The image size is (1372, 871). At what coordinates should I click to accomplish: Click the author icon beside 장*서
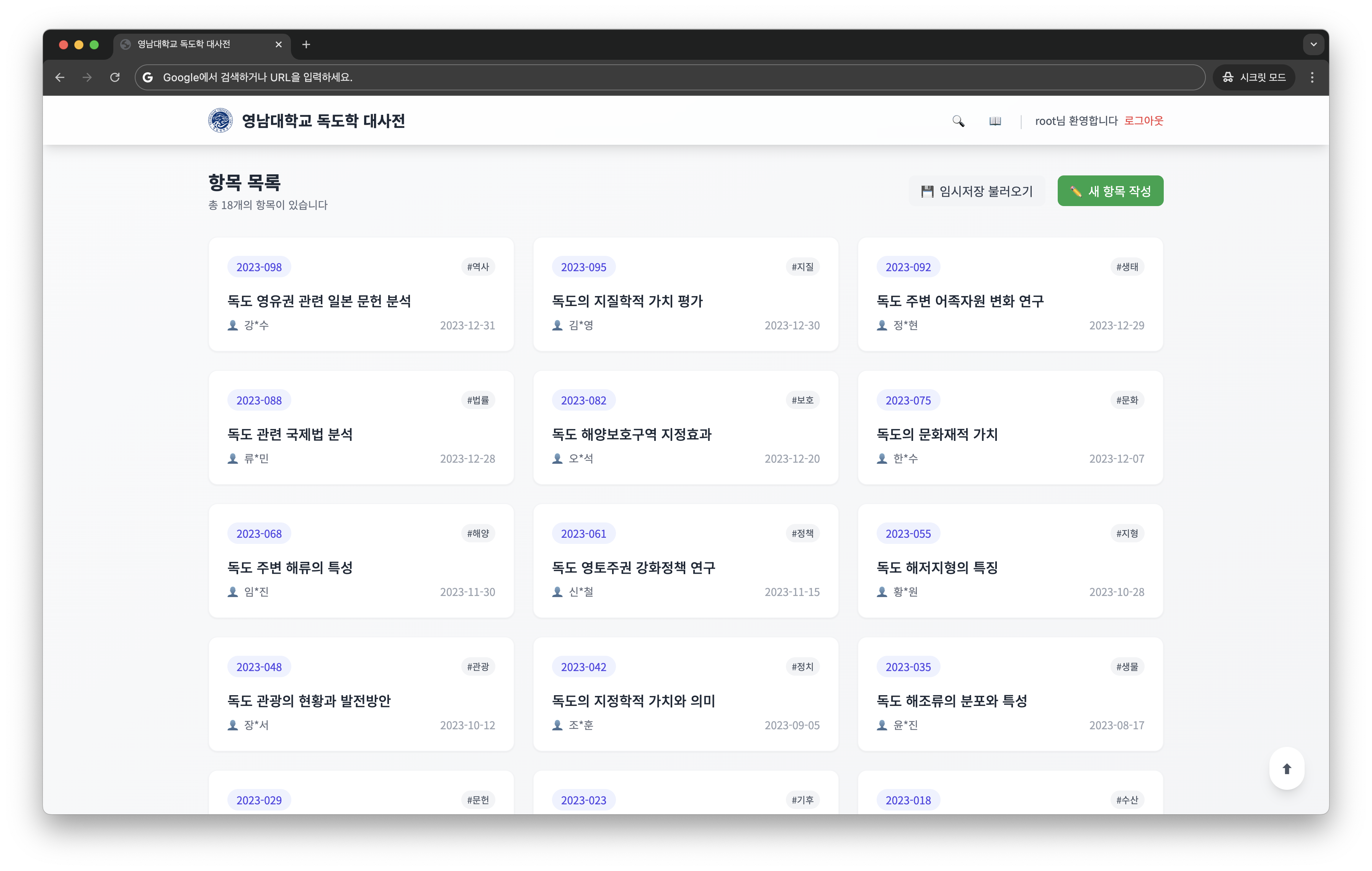[x=232, y=726]
